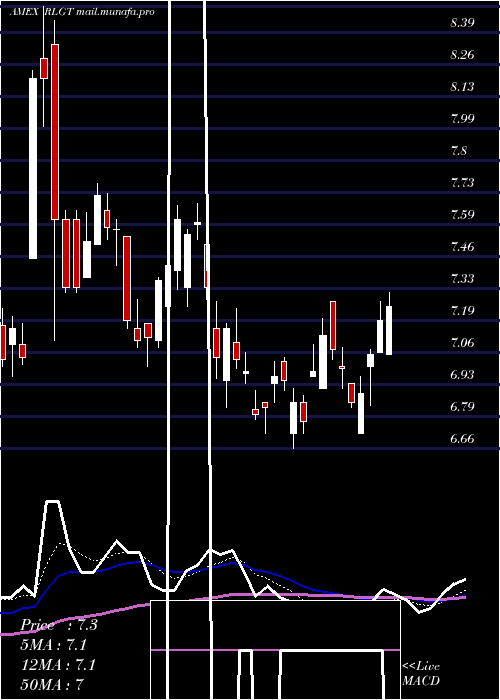Click the 12MA : 7.1 readout

click(58, 665)
